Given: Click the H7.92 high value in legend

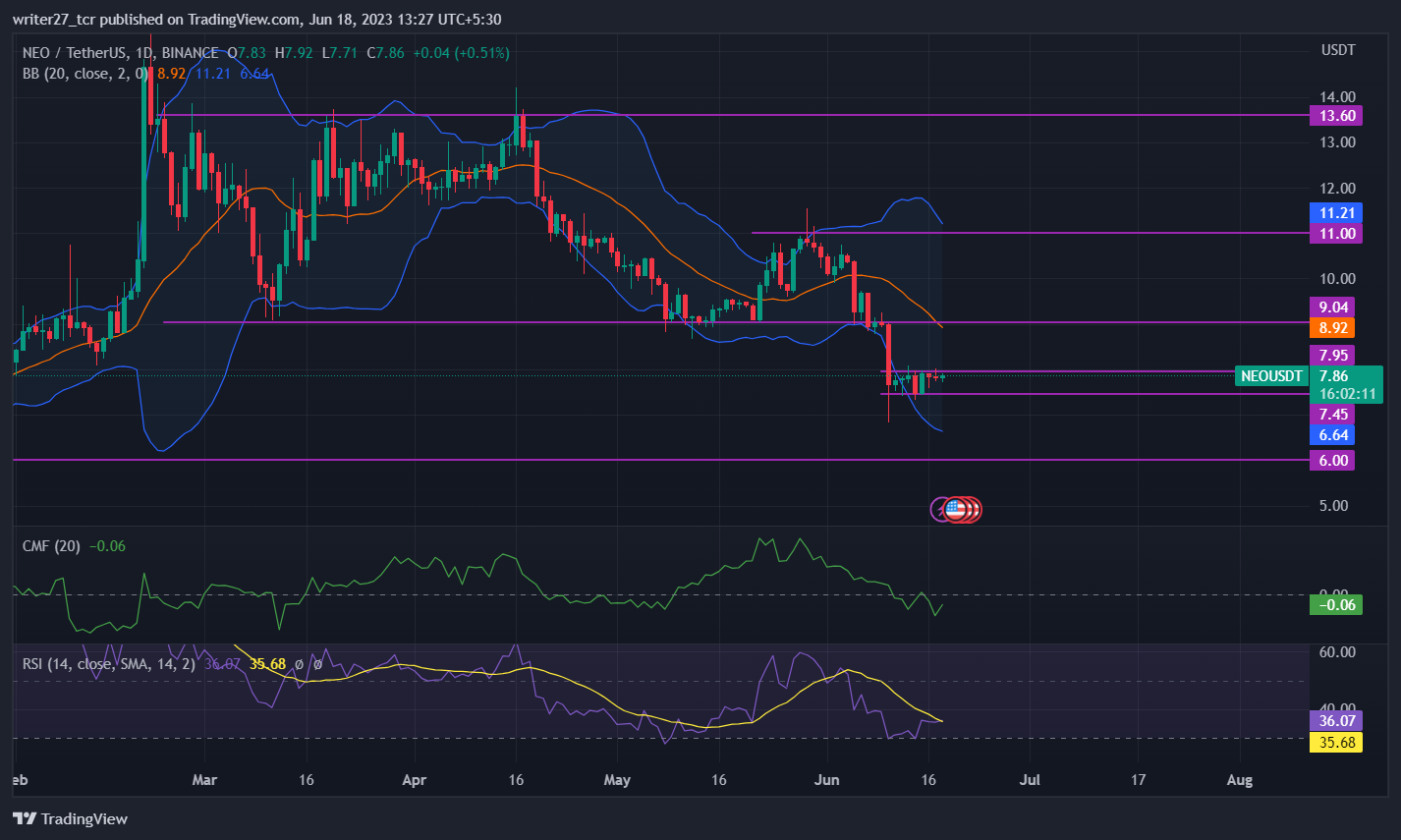Looking at the screenshot, I should click(x=294, y=53).
